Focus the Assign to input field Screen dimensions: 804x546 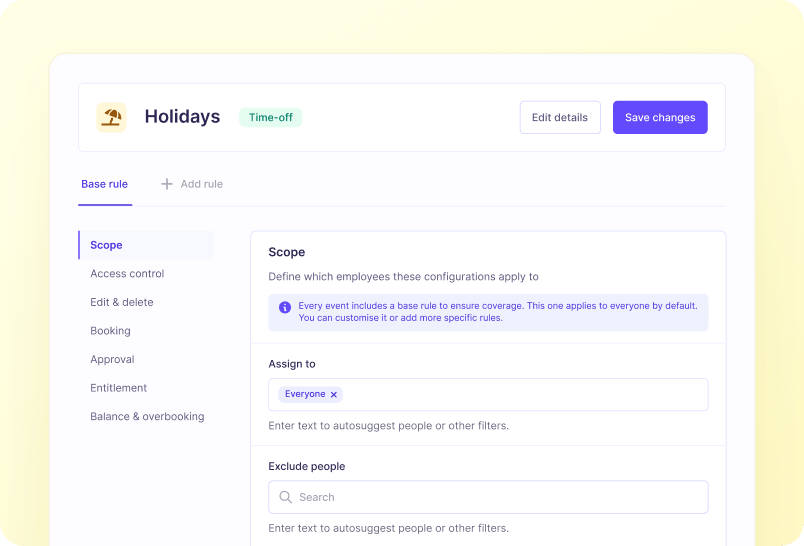click(488, 394)
